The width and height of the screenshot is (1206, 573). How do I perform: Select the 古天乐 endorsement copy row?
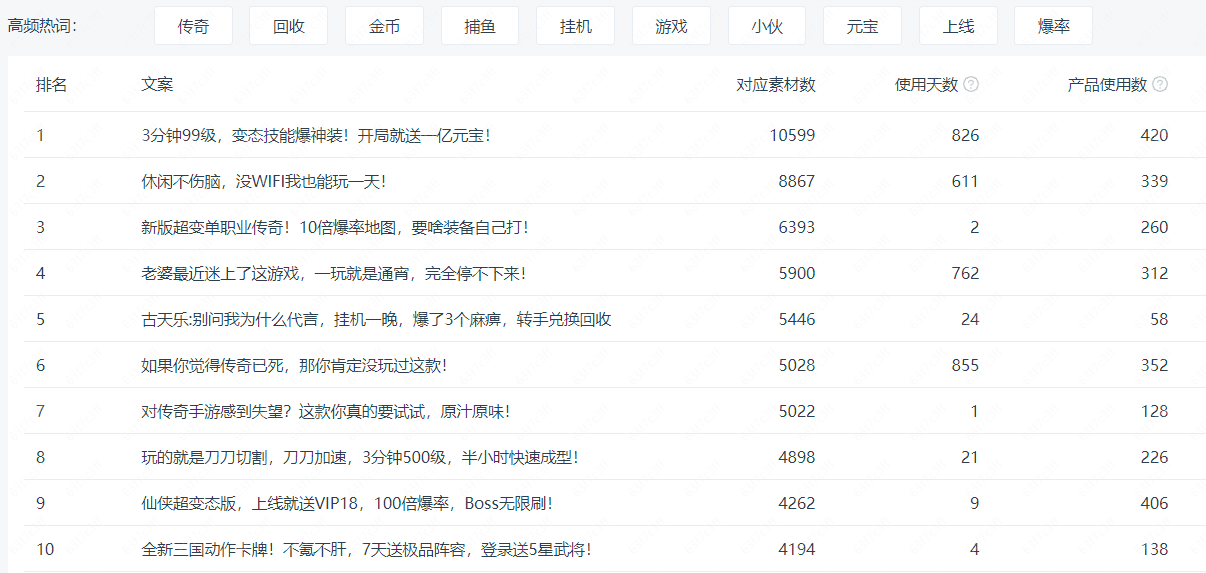pyautogui.click(x=376, y=319)
